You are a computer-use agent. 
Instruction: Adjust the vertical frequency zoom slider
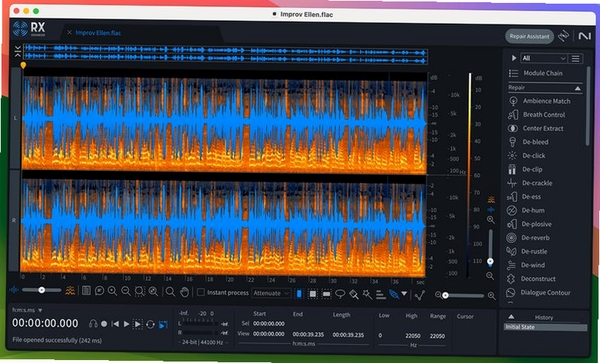[490, 247]
